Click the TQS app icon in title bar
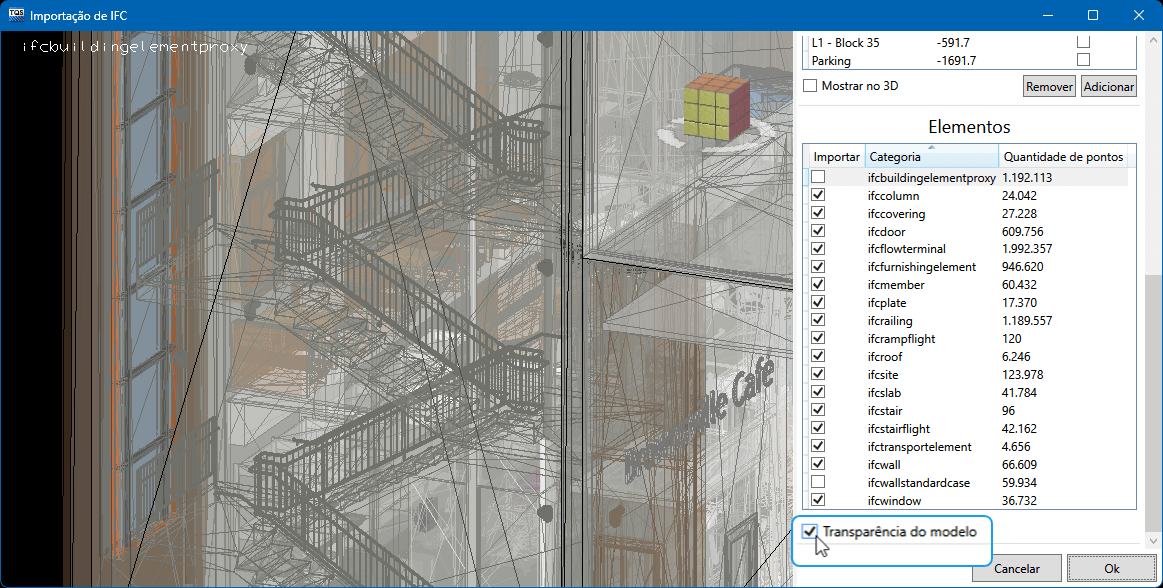 16,15
